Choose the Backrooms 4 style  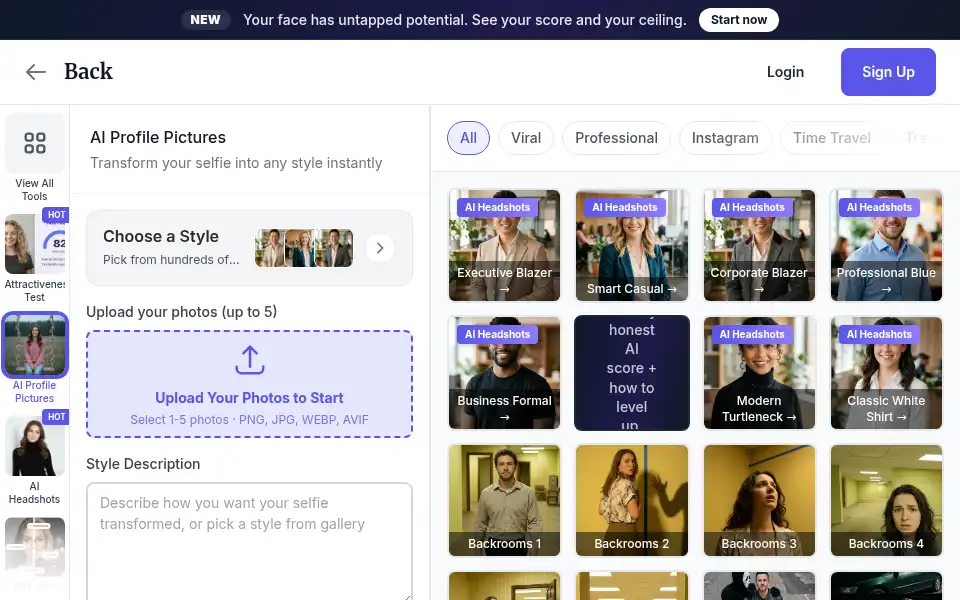886,501
